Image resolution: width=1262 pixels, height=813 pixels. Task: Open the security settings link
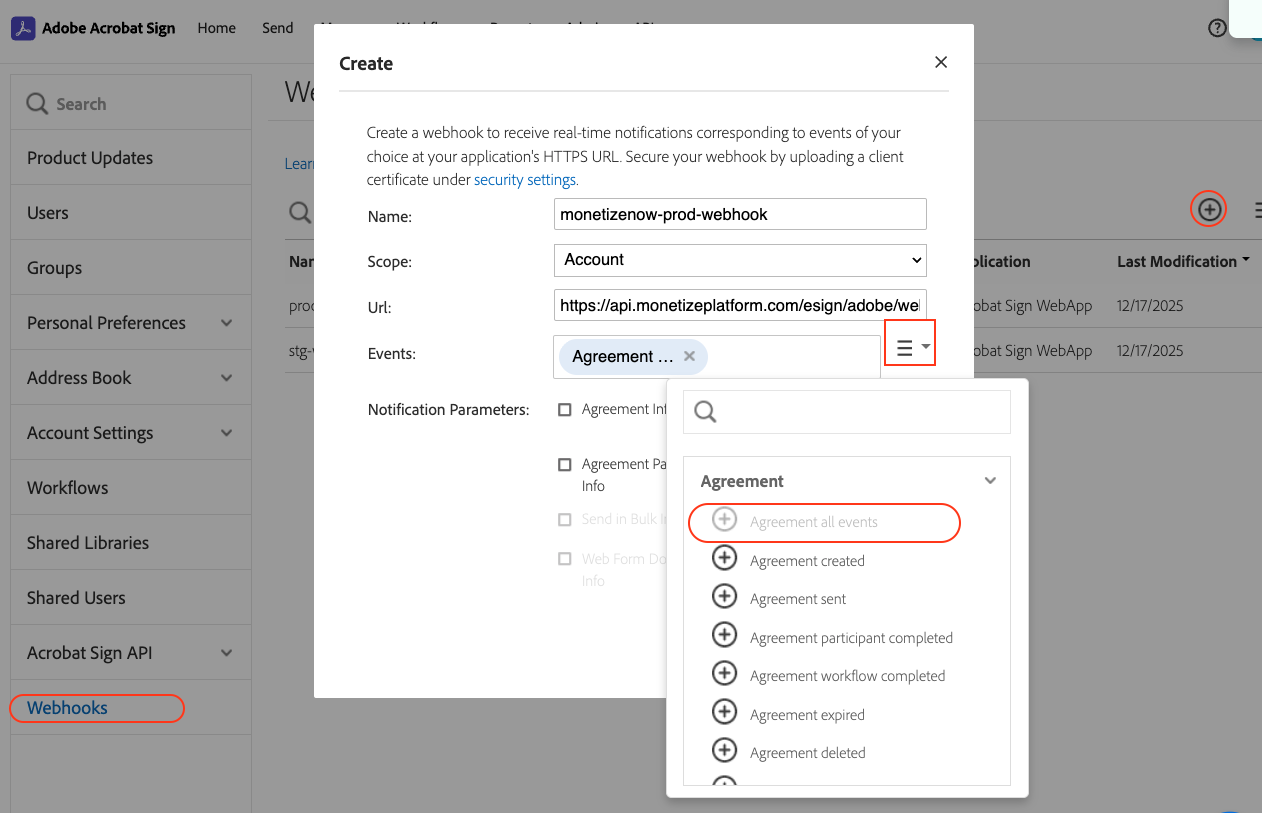click(526, 180)
